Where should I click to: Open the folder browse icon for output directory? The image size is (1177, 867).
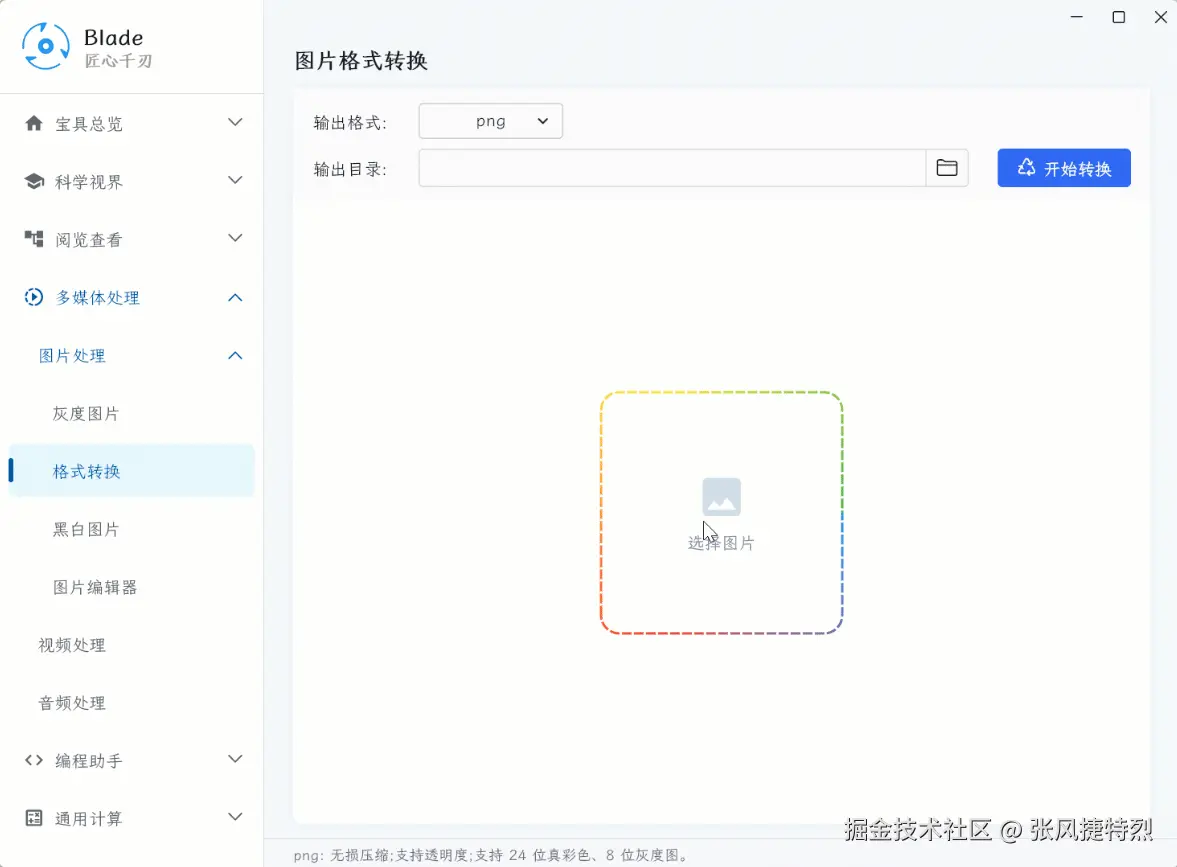[x=947, y=167]
